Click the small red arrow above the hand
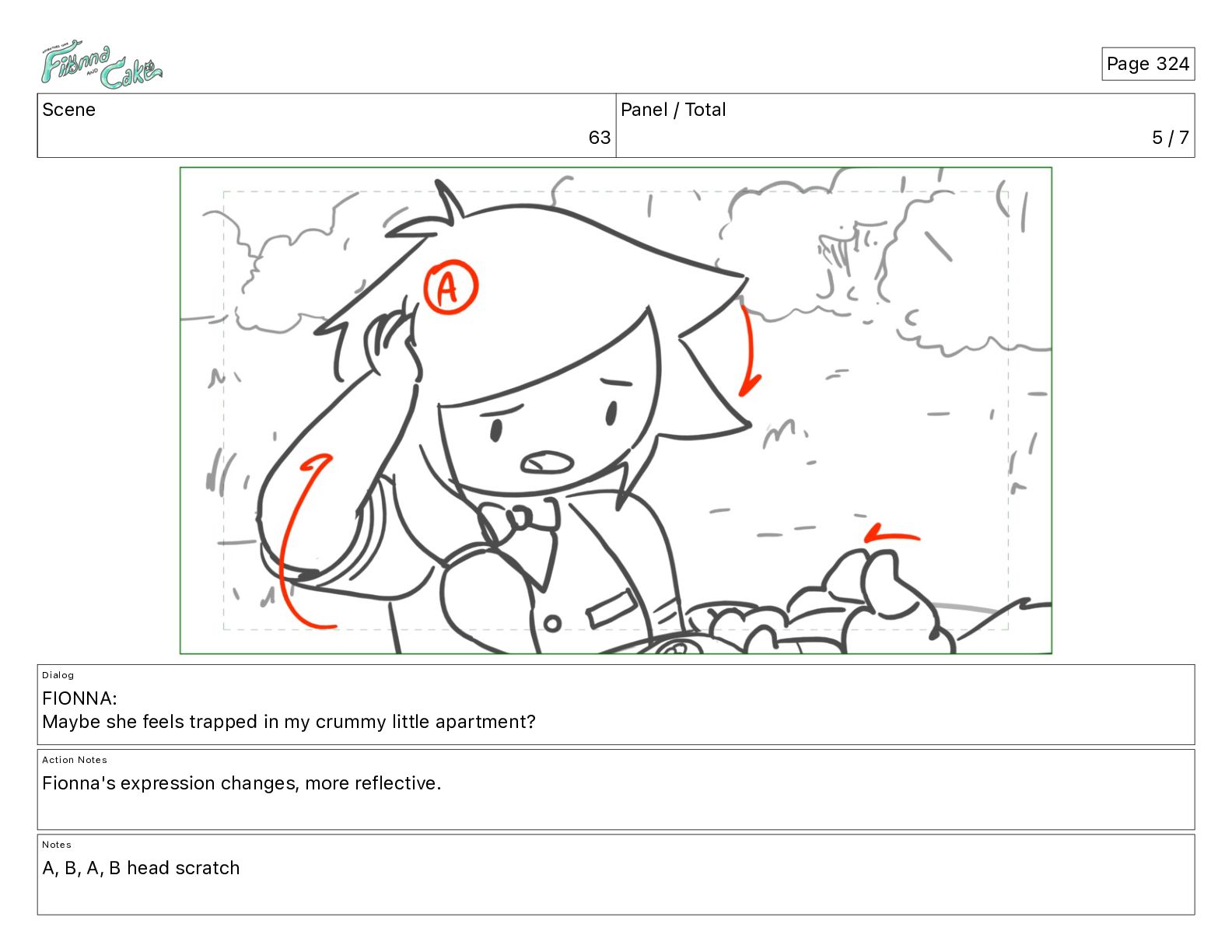 (892, 534)
